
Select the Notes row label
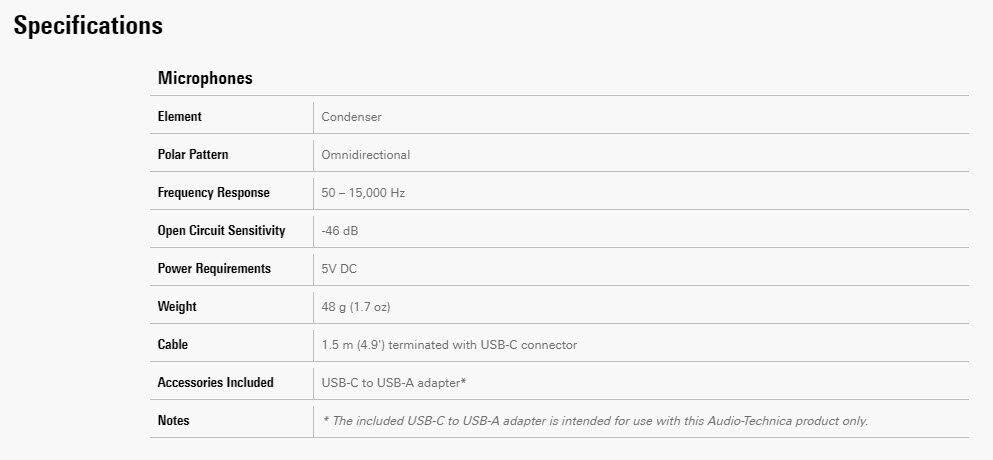[174, 421]
